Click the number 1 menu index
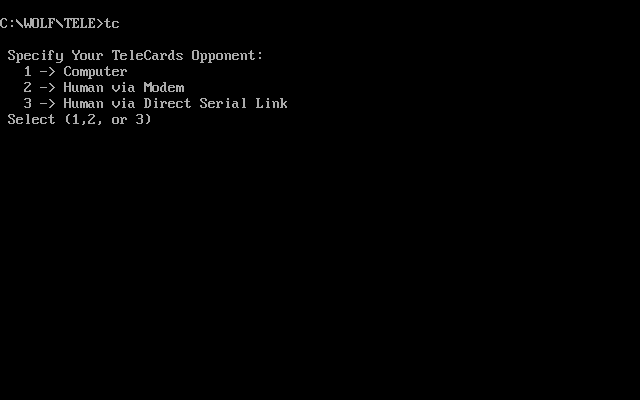 pyautogui.click(x=28, y=71)
